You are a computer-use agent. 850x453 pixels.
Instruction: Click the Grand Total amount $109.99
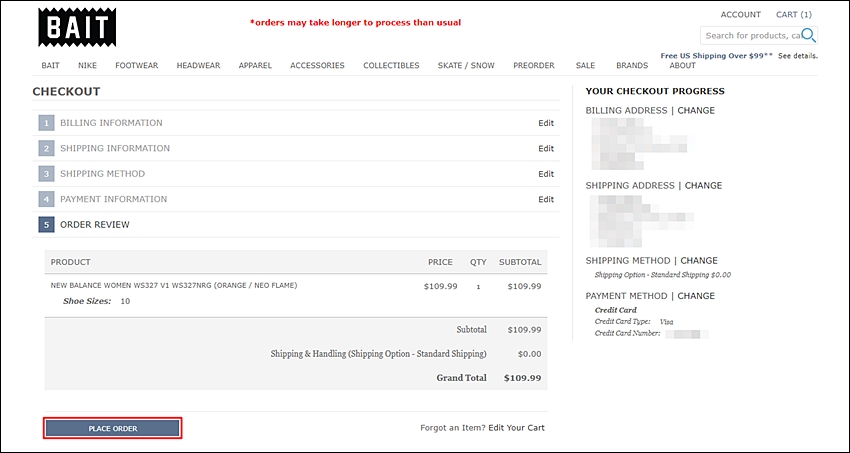[x=523, y=378]
